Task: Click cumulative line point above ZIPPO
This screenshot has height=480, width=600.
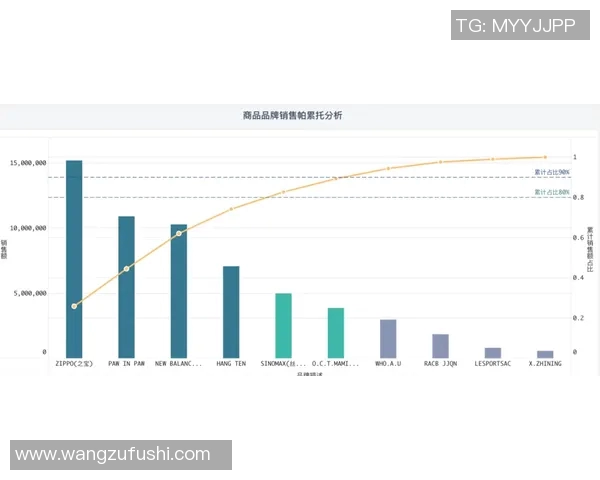Action: click(74, 306)
